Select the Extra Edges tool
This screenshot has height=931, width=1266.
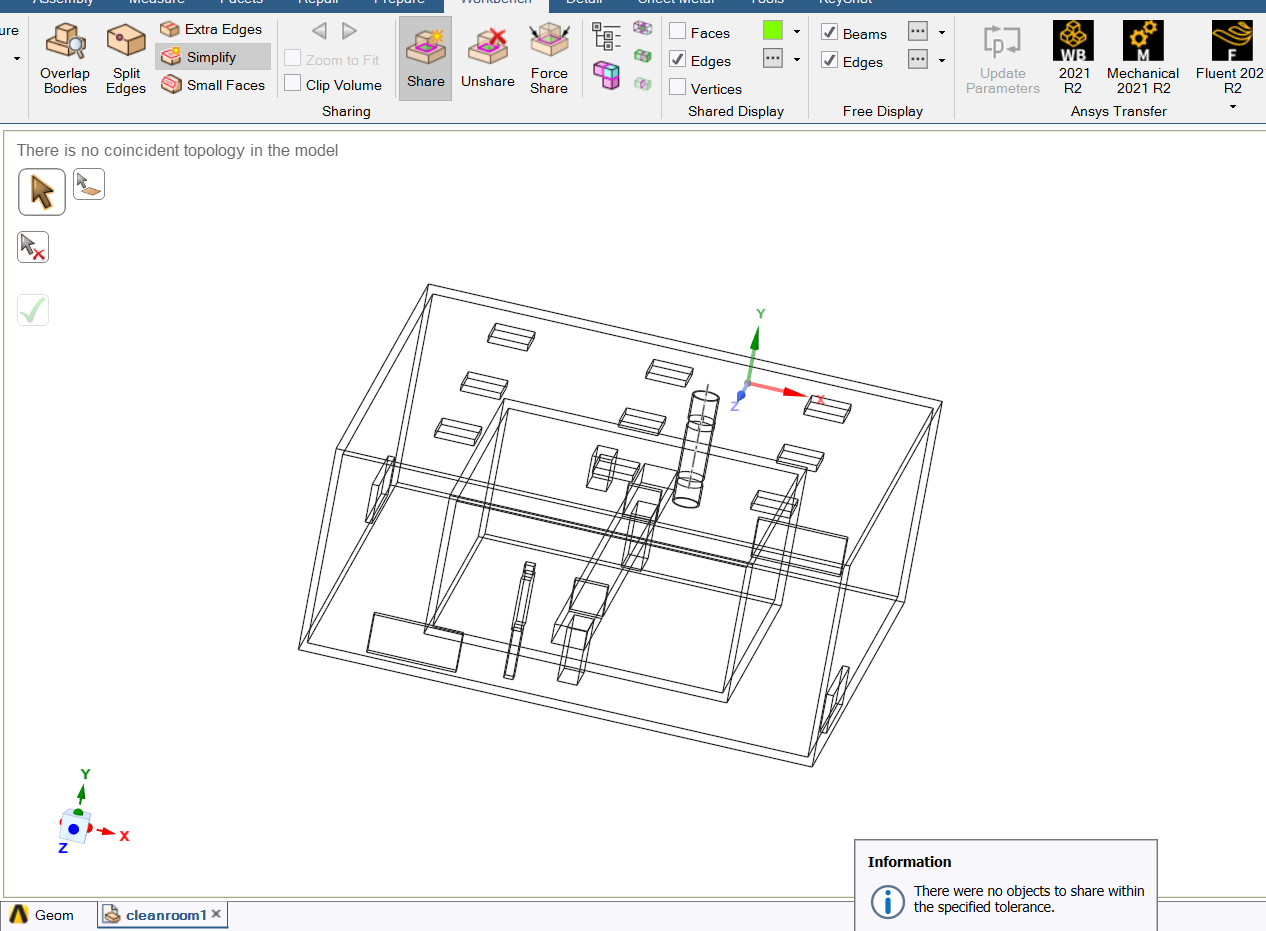tap(212, 29)
